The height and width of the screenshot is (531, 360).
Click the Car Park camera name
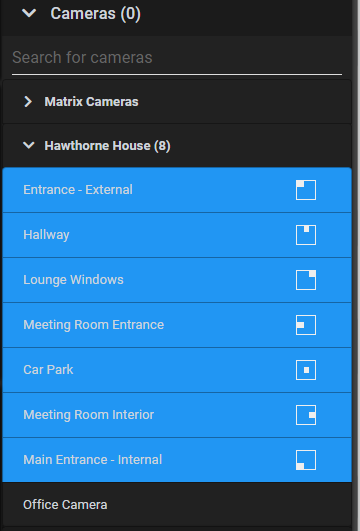tap(48, 370)
